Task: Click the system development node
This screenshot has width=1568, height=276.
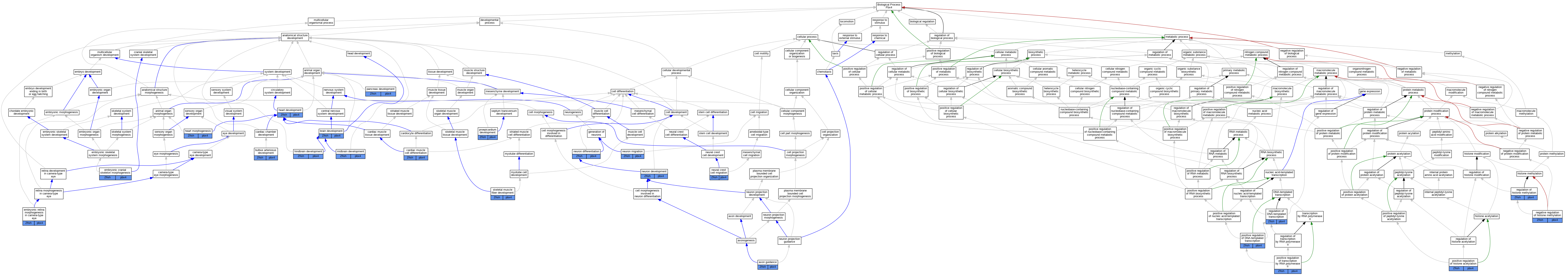Action: click(x=278, y=72)
